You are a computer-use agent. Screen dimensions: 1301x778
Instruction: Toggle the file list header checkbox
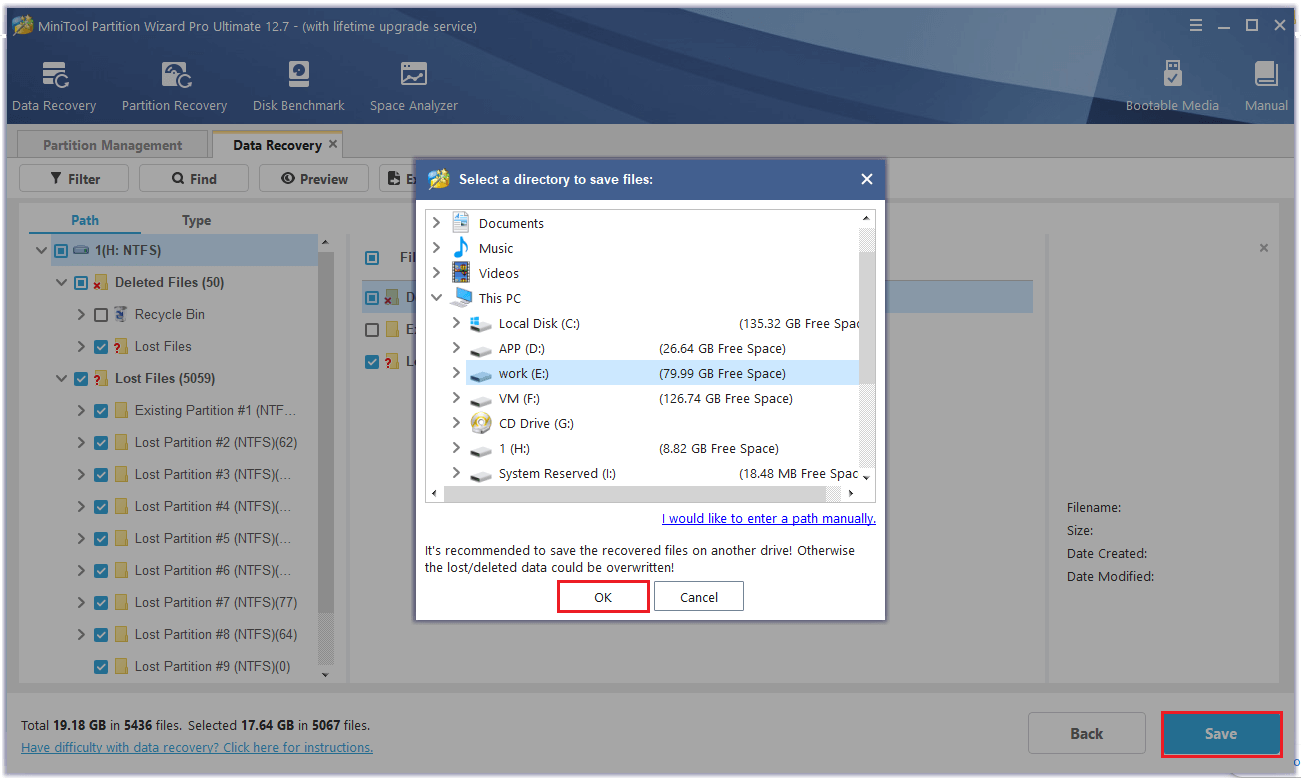click(x=372, y=258)
